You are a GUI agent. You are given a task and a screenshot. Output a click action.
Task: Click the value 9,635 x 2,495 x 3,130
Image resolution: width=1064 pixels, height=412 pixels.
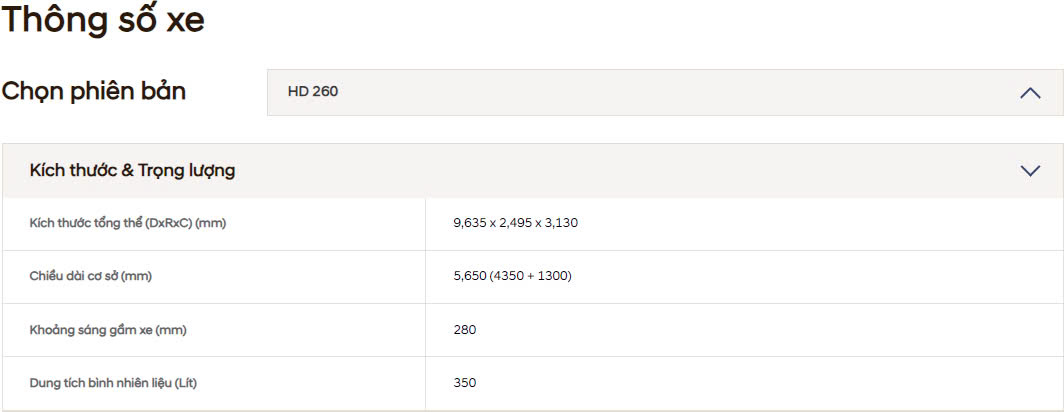coord(515,223)
